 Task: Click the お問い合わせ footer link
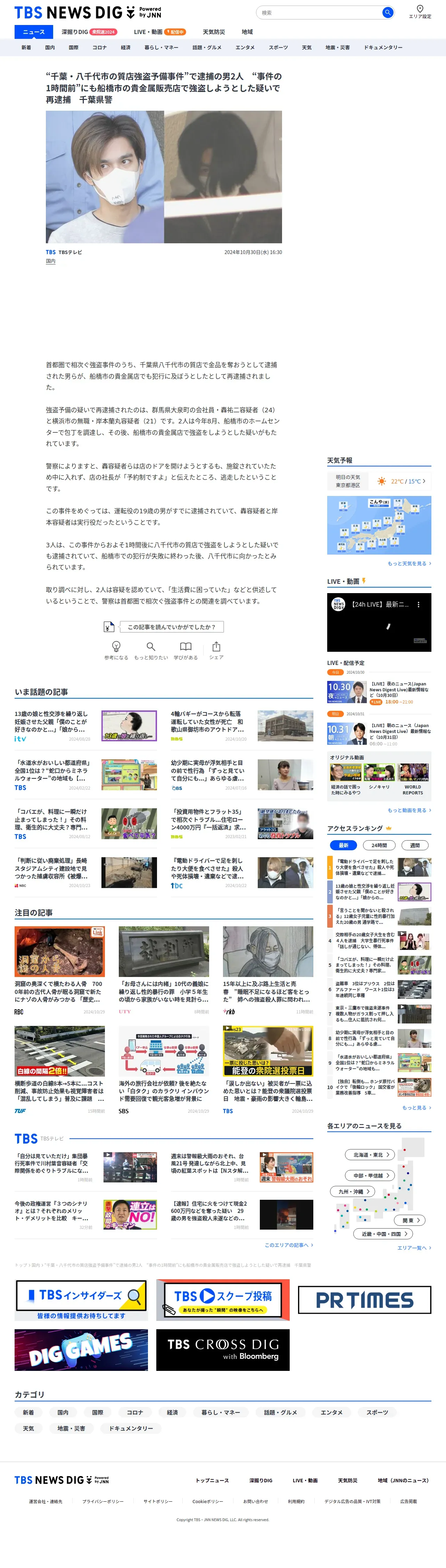tap(255, 1501)
